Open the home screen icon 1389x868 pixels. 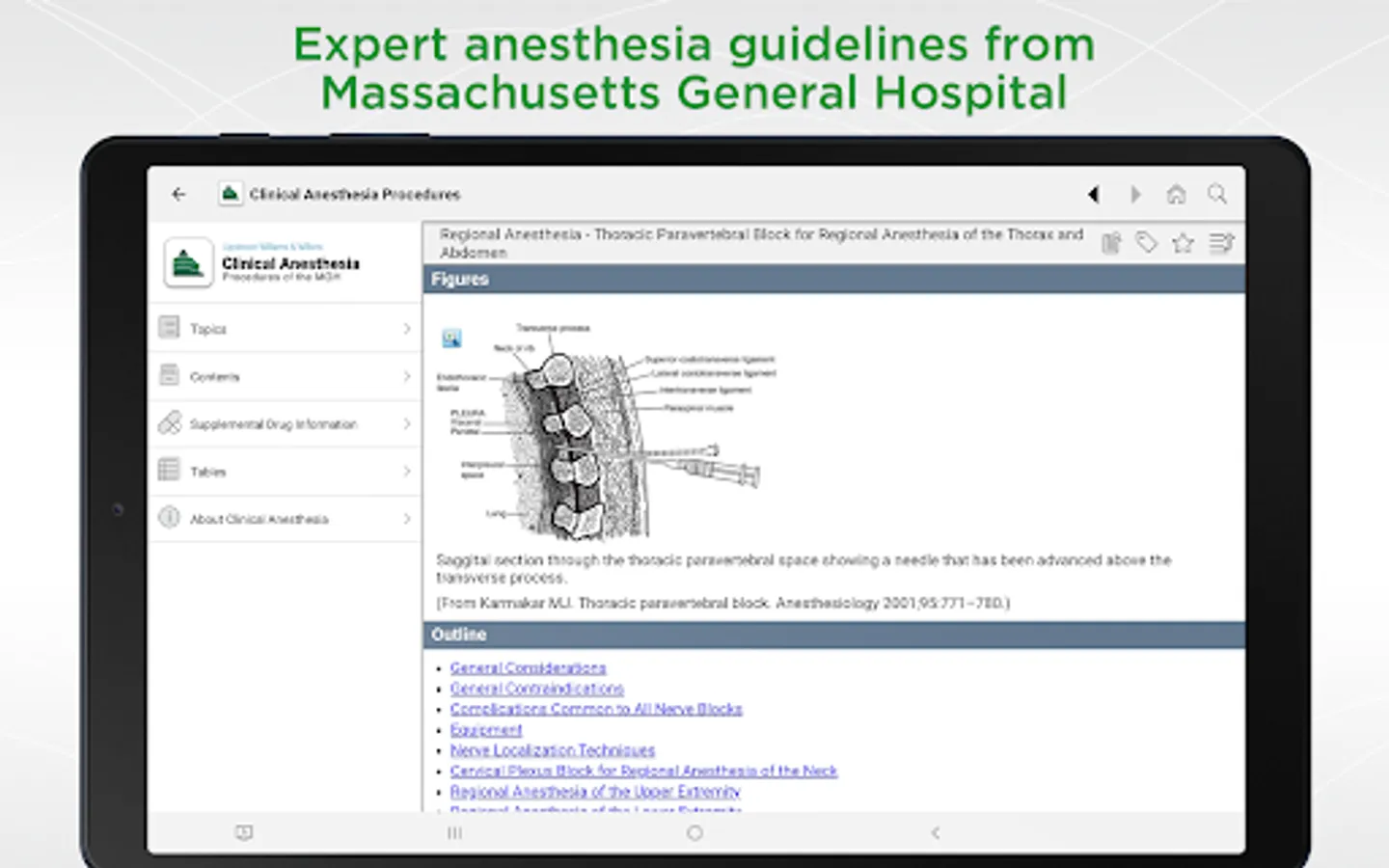point(1176,194)
